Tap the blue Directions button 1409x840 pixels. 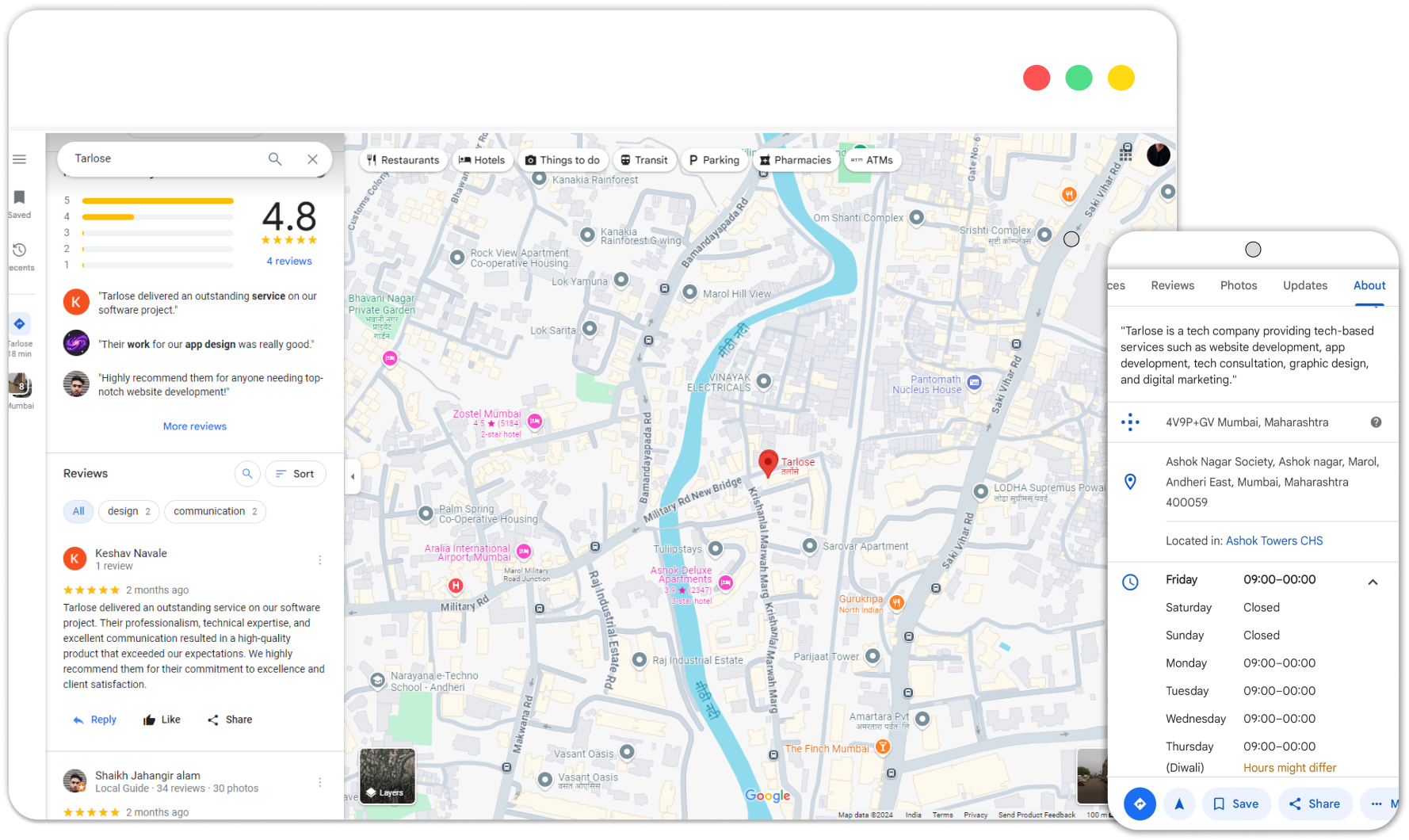pos(1140,804)
